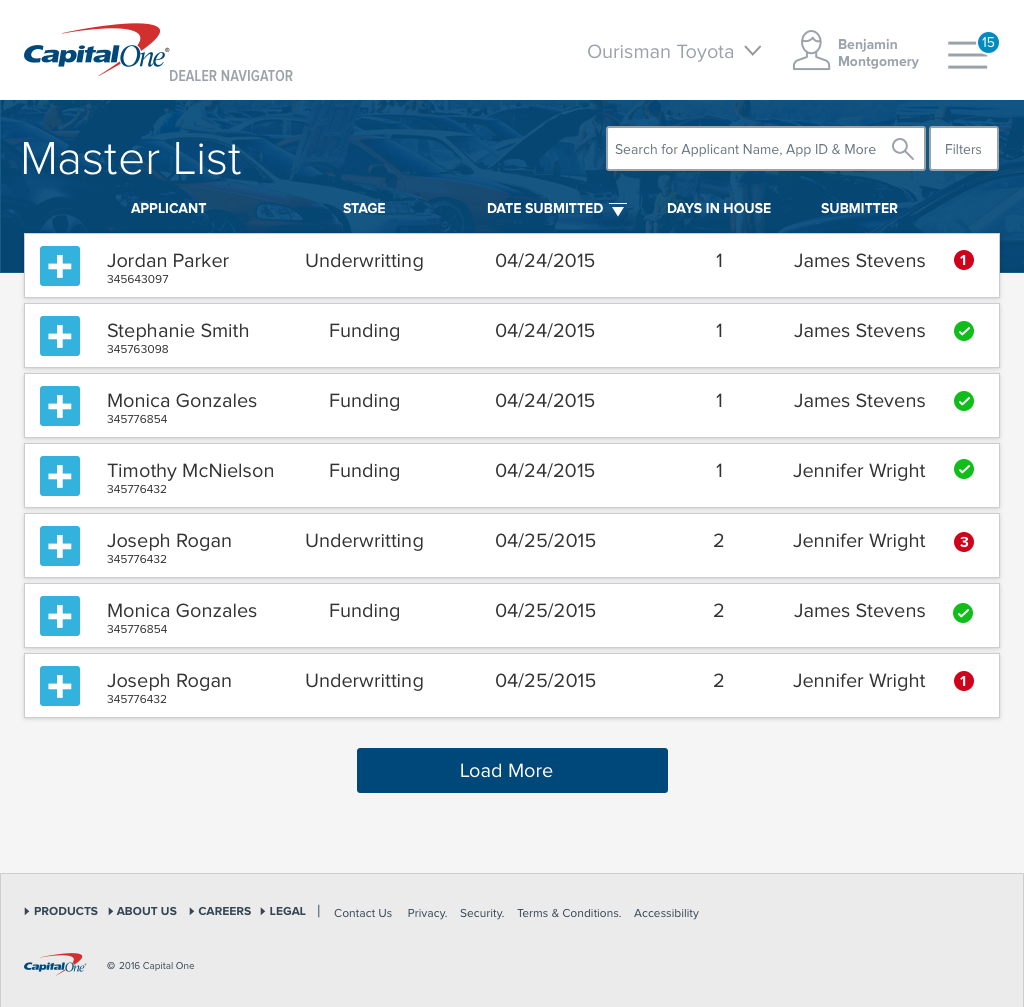
Task: Click Capital One Dealer Navigator logo
Action: (x=157, y=54)
